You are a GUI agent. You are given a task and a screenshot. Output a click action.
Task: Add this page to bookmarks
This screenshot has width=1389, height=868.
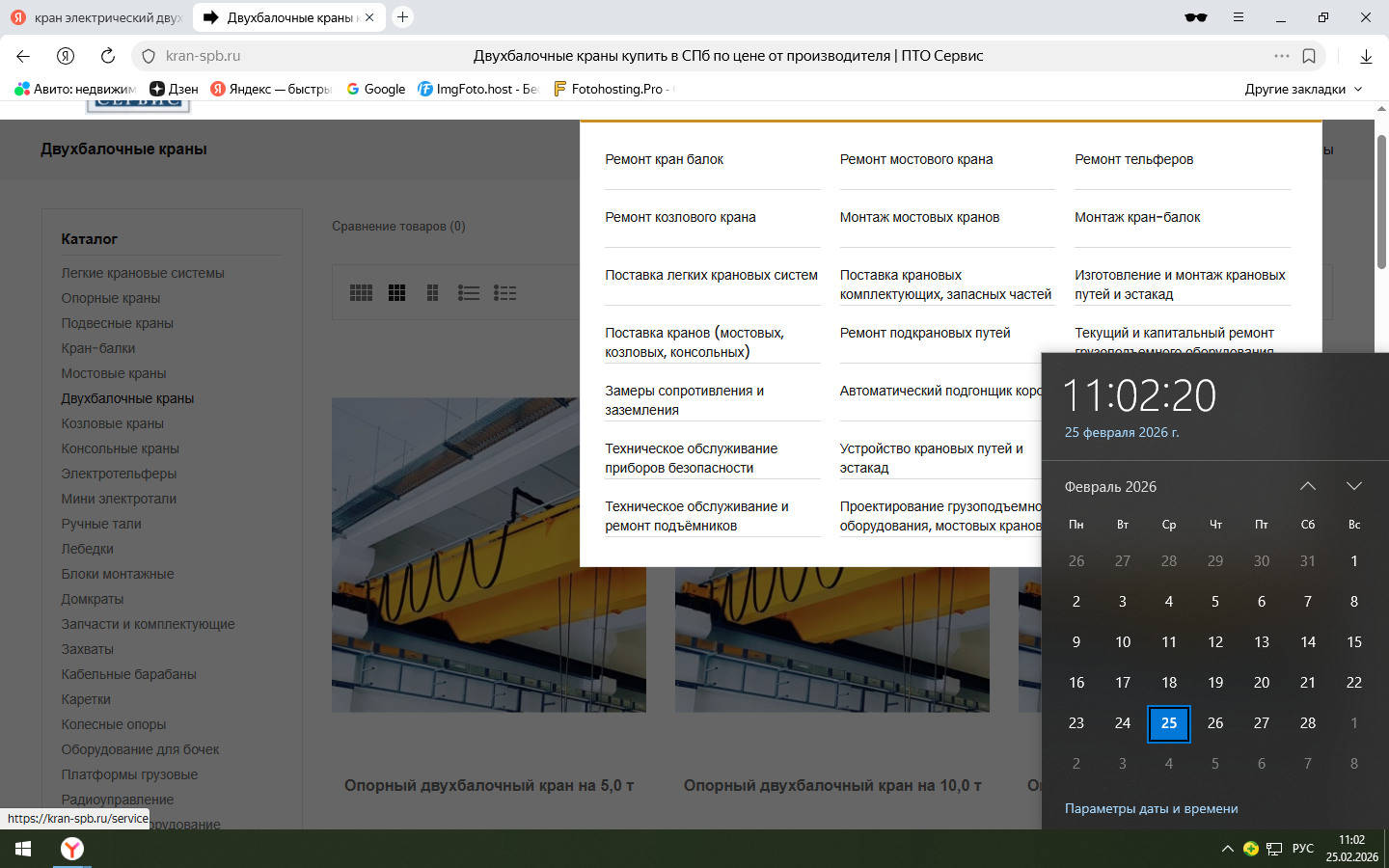1309,56
